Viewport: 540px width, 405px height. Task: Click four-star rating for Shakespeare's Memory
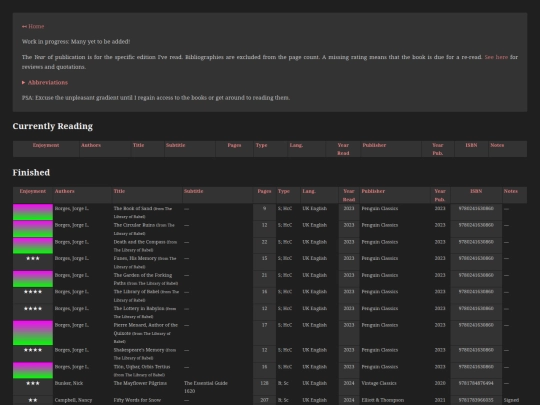tap(33, 350)
